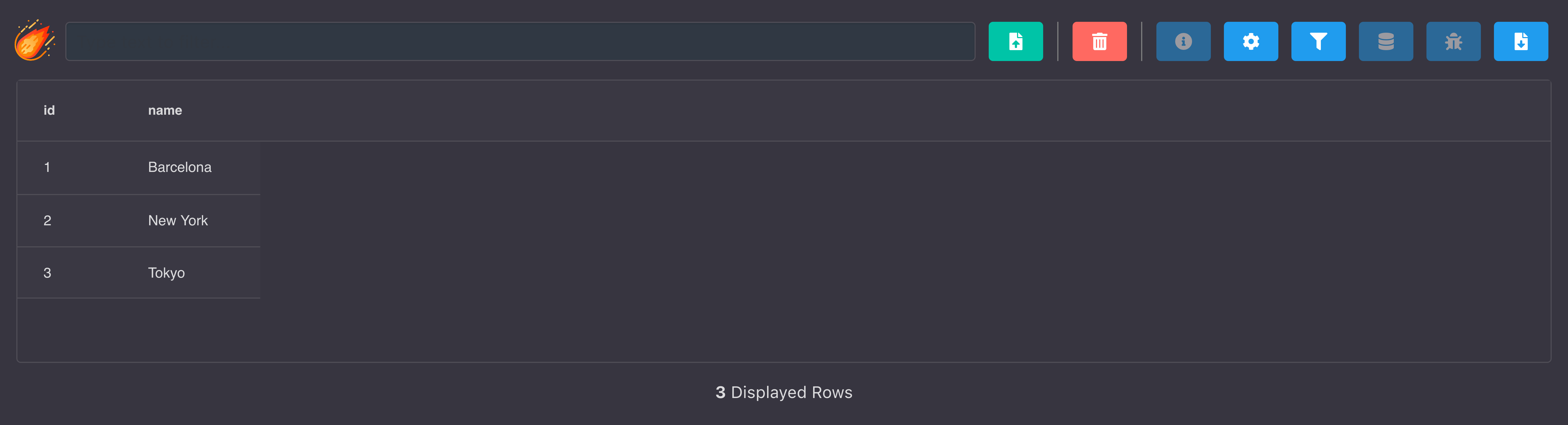This screenshot has width=1568, height=425.
Task: Open the info icon button
Action: click(x=1183, y=41)
